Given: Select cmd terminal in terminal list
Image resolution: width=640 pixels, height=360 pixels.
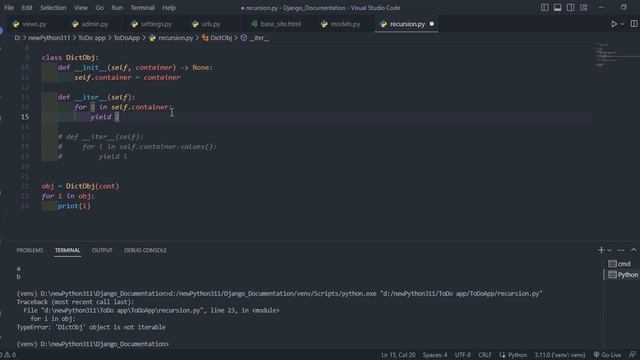Looking at the screenshot, I should [622, 264].
